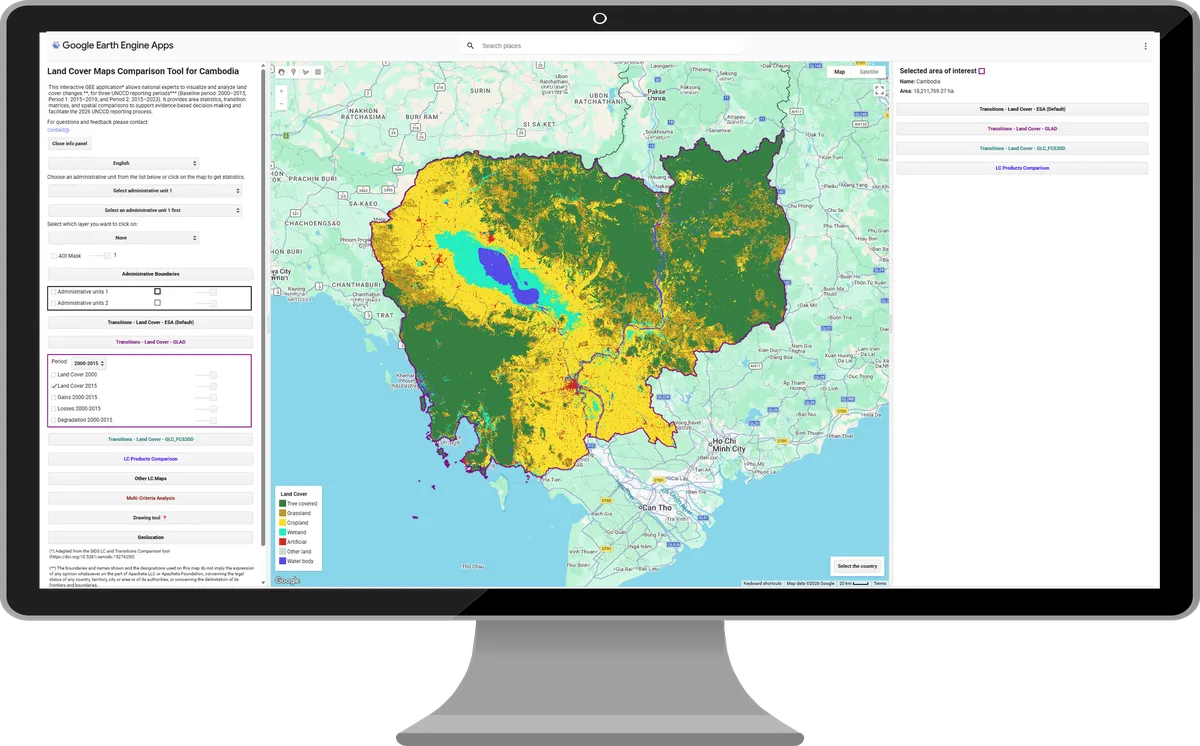Adjust the Land Cover 2015 opacity slider
The height and width of the screenshot is (746, 1200).
[206, 386]
